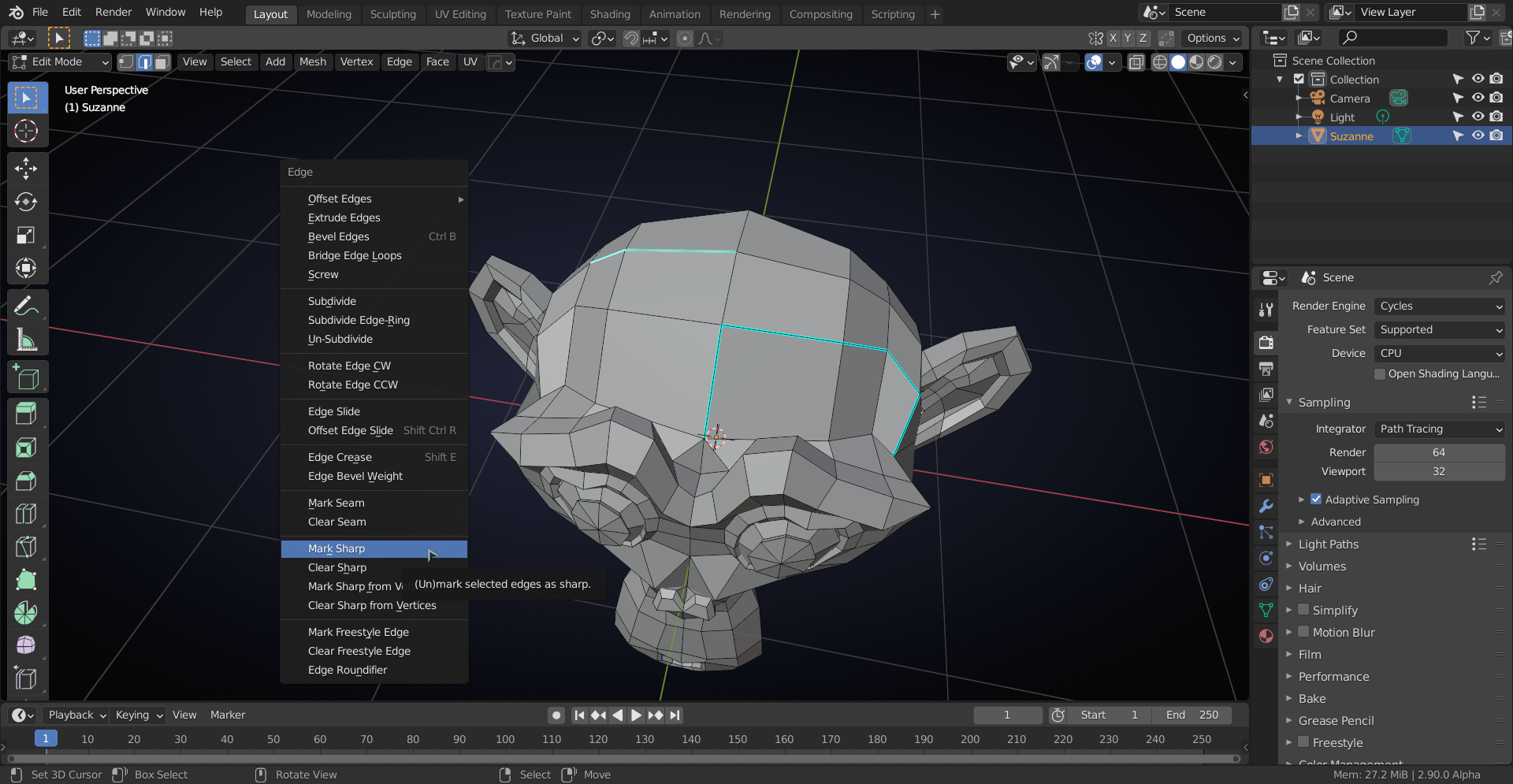Image resolution: width=1513 pixels, height=784 pixels.
Task: Expand the Performance panel
Action: point(1333,676)
